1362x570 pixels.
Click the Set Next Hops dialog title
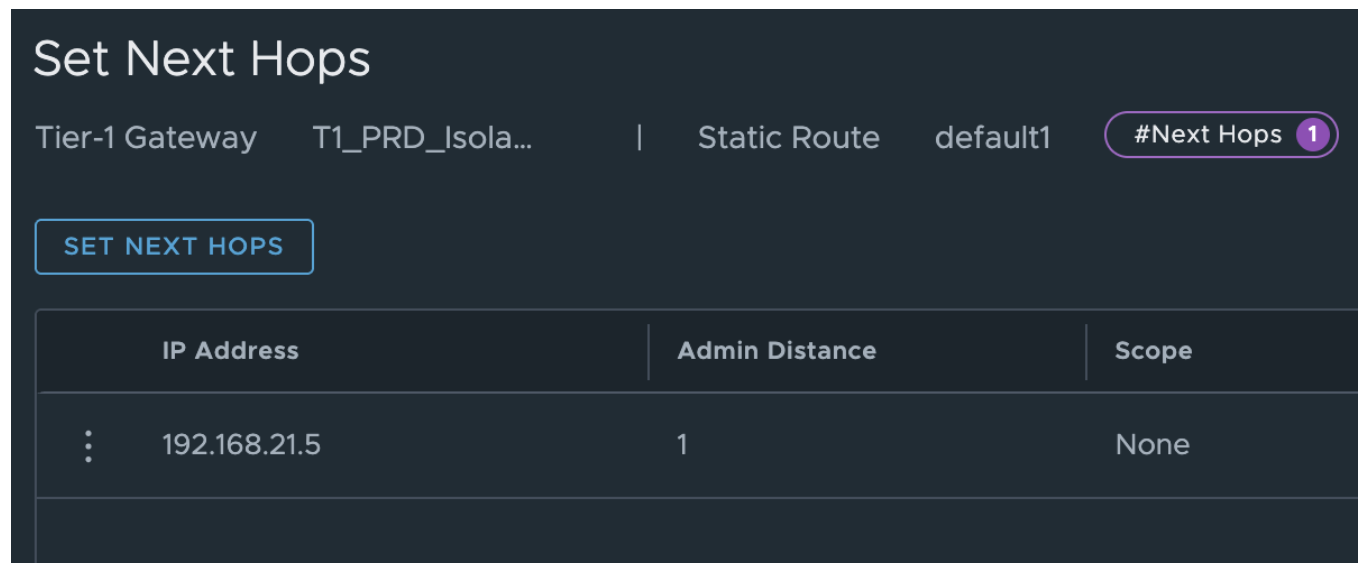202,60
